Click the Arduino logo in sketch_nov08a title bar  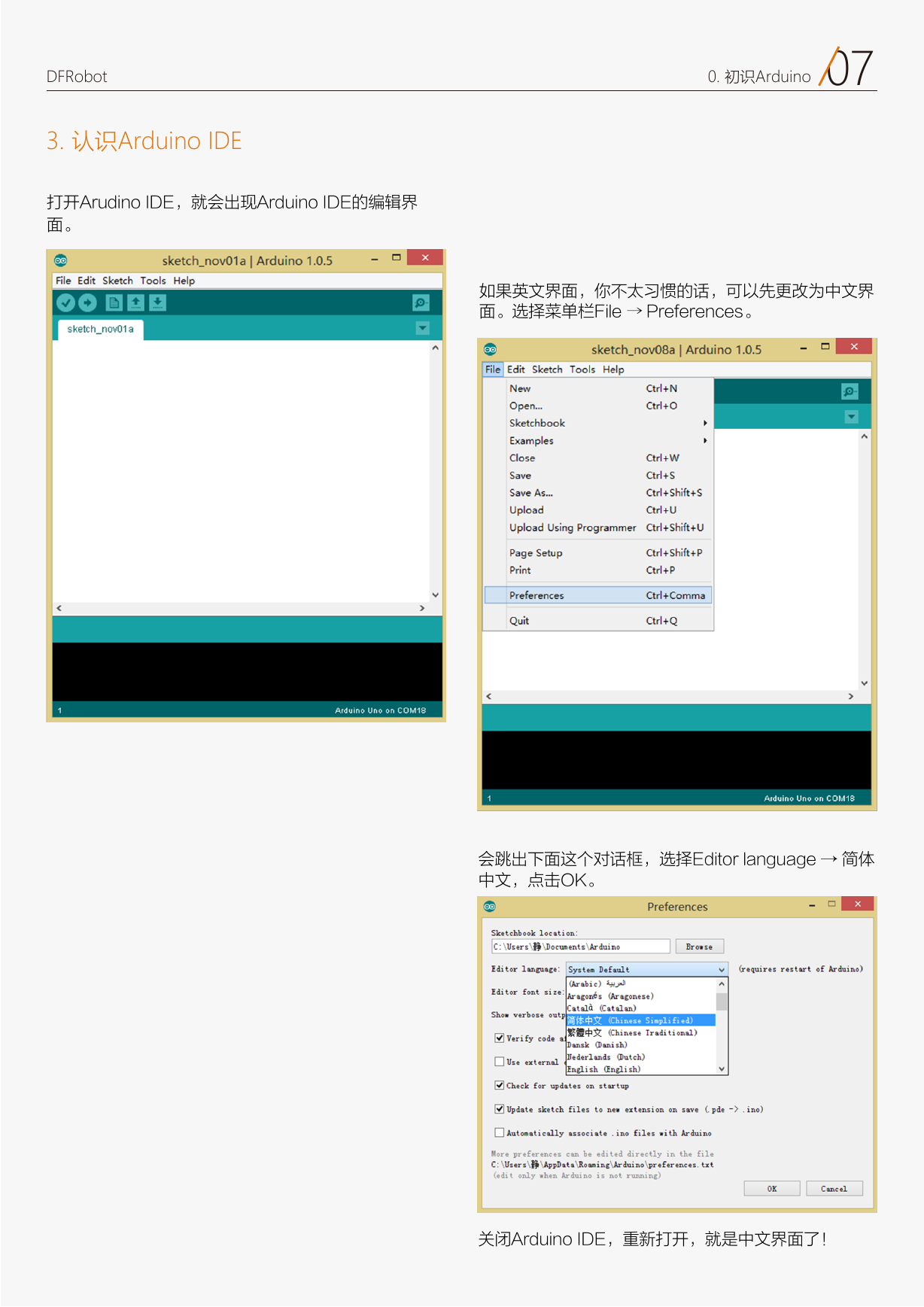coord(490,349)
